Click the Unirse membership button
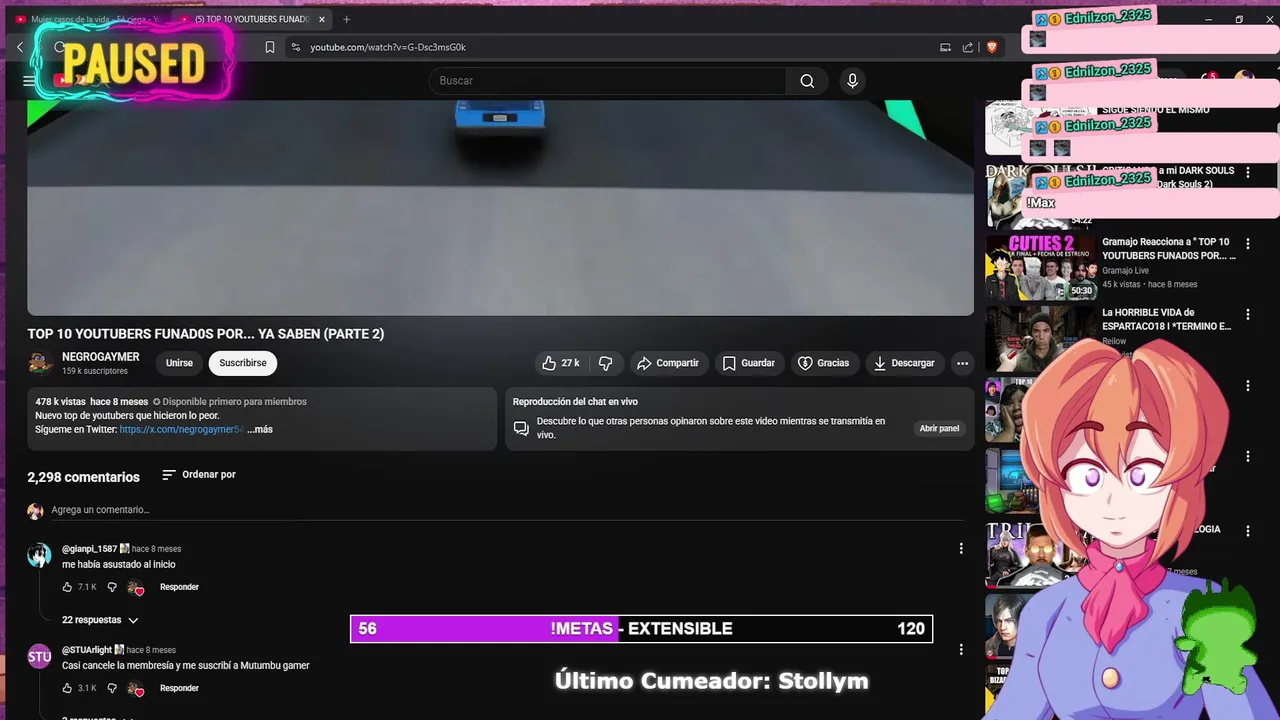This screenshot has height=720, width=1280. (x=179, y=363)
